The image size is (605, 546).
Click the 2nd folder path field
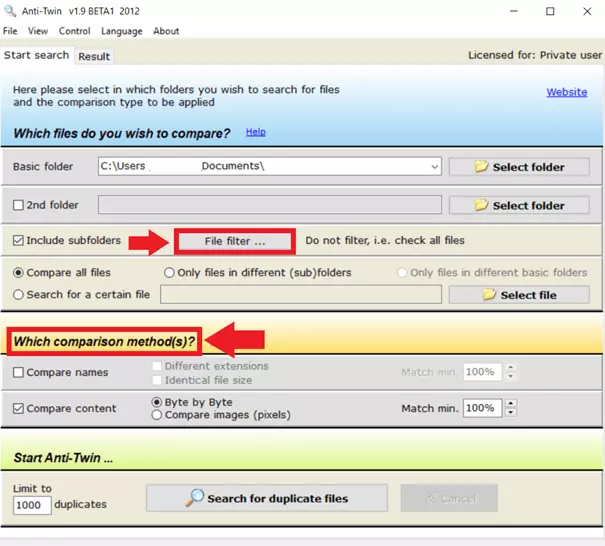pos(270,205)
